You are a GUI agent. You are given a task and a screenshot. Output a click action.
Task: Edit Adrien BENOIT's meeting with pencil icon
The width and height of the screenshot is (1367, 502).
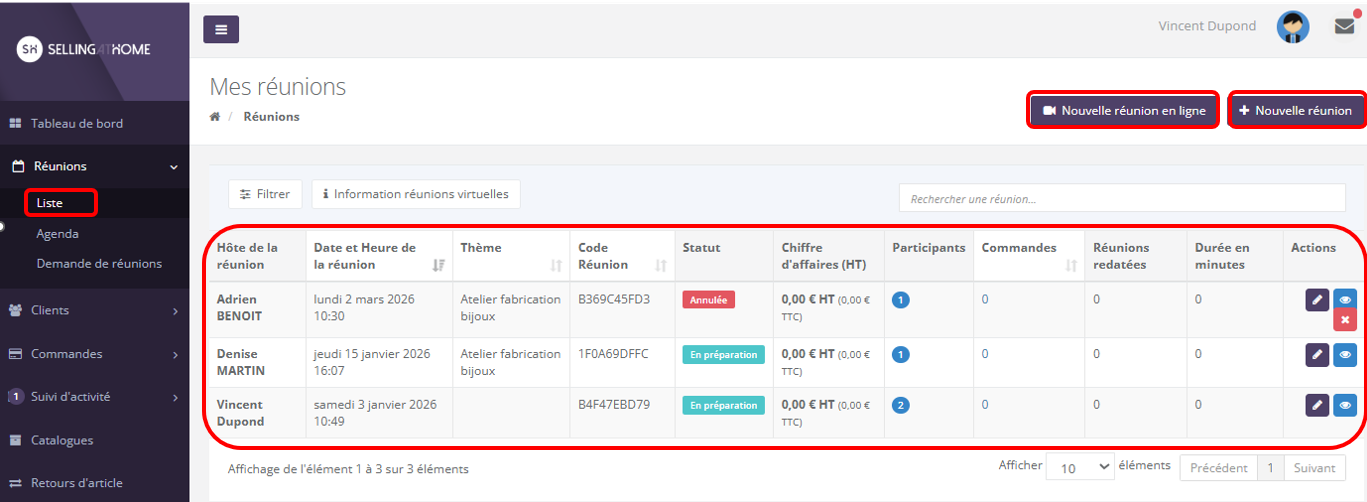pyautogui.click(x=1317, y=299)
